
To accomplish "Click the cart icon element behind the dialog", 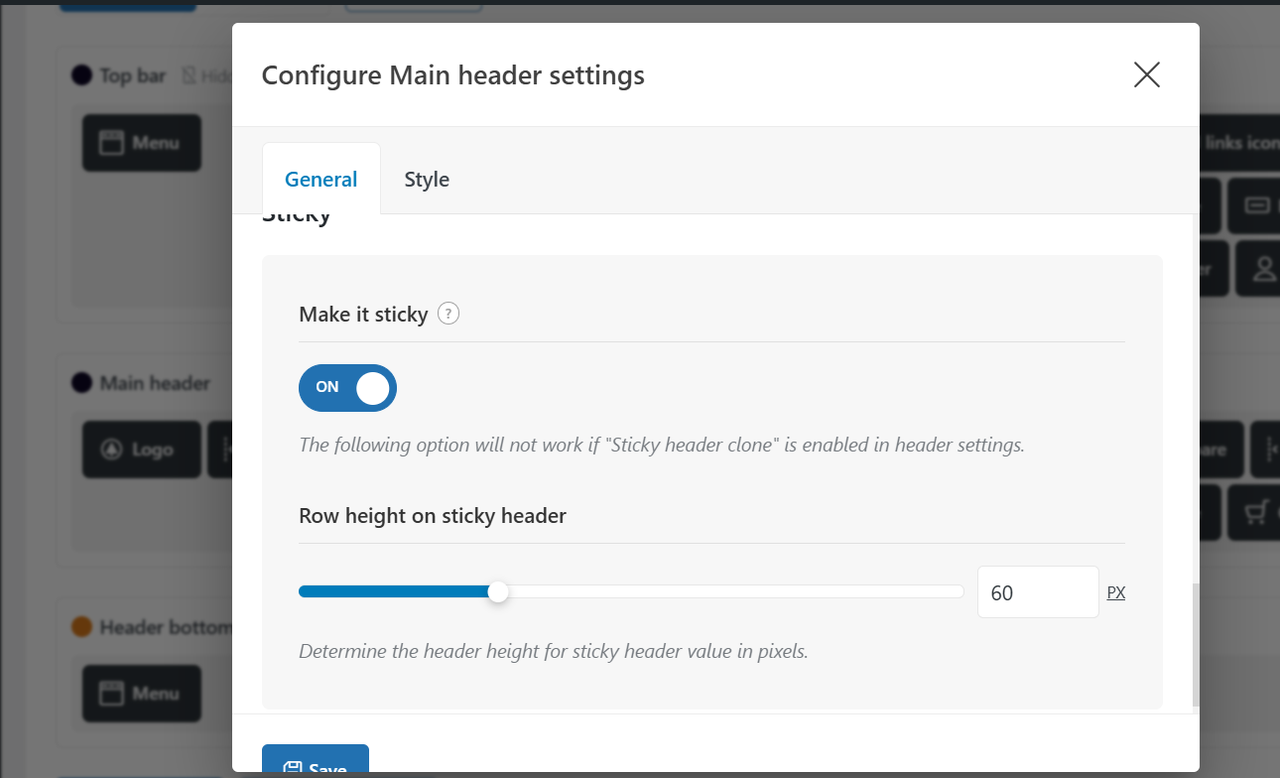I will (1254, 513).
